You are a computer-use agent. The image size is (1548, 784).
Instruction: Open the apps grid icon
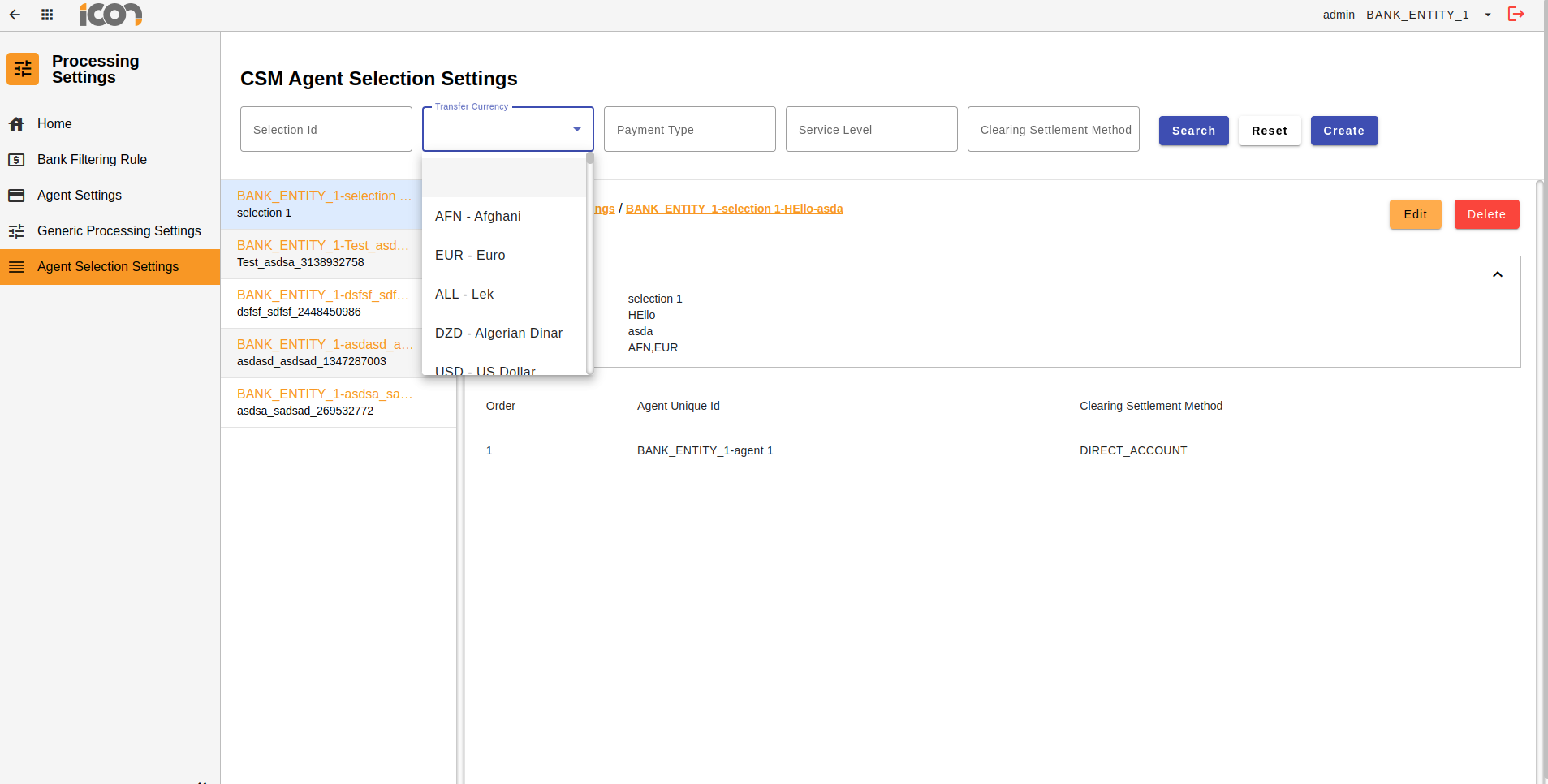click(x=47, y=14)
